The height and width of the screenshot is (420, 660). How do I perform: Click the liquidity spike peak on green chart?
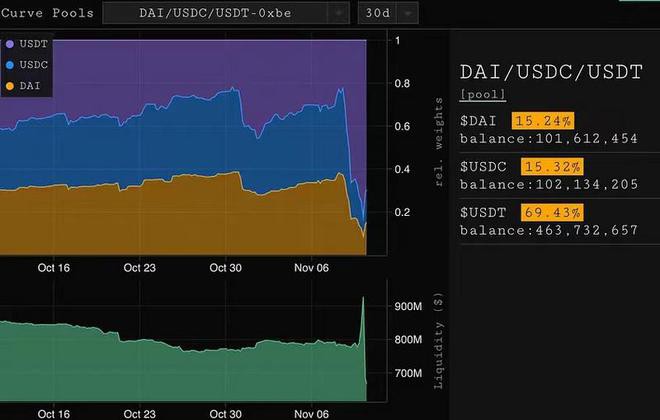click(x=364, y=298)
